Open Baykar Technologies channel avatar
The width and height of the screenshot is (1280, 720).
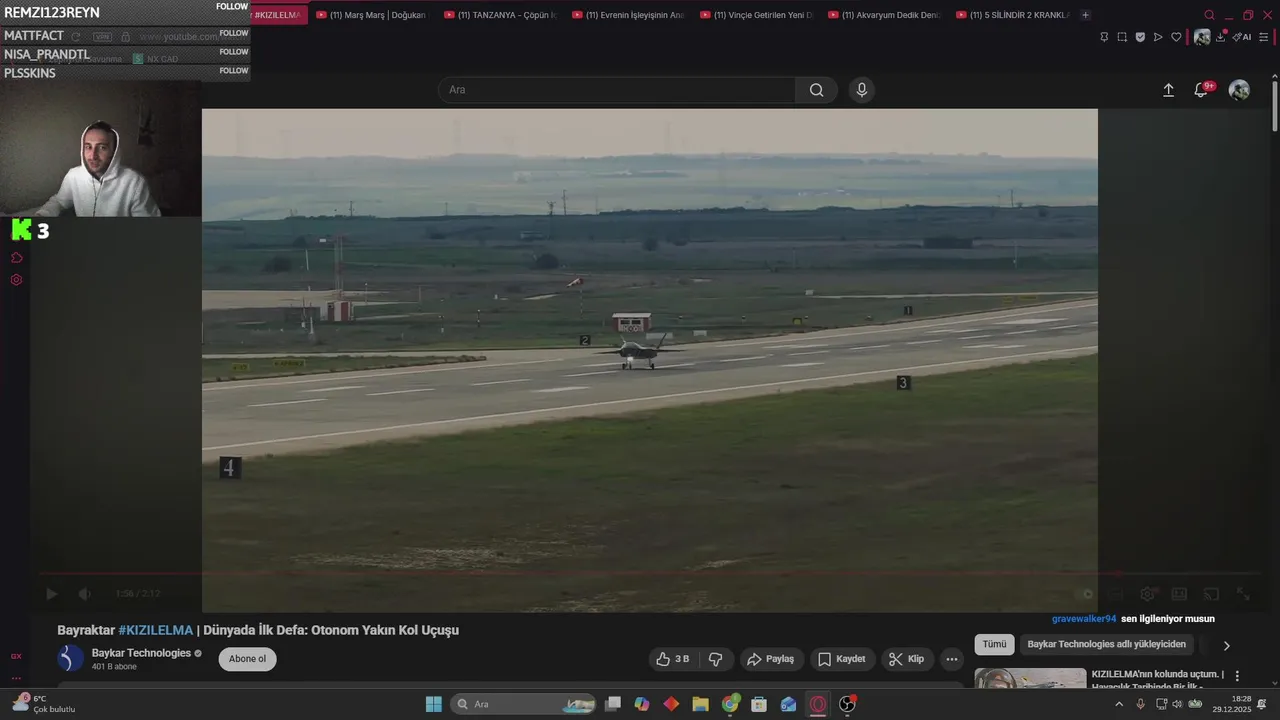click(x=71, y=658)
